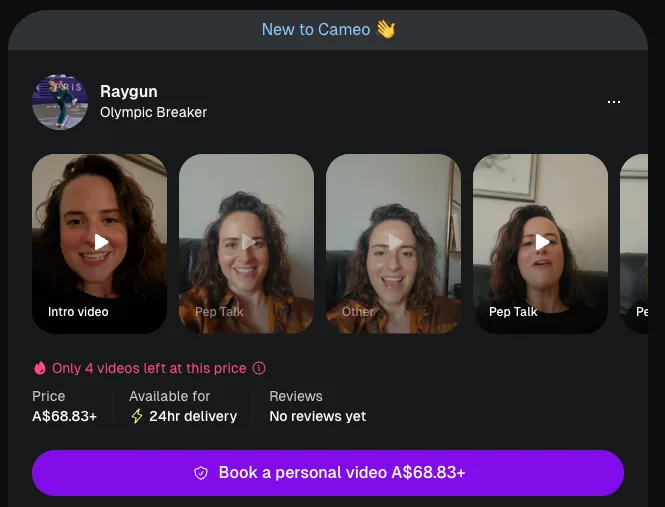Click Raygun's circular profile avatar
This screenshot has height=507, width=665.
pos(60,102)
